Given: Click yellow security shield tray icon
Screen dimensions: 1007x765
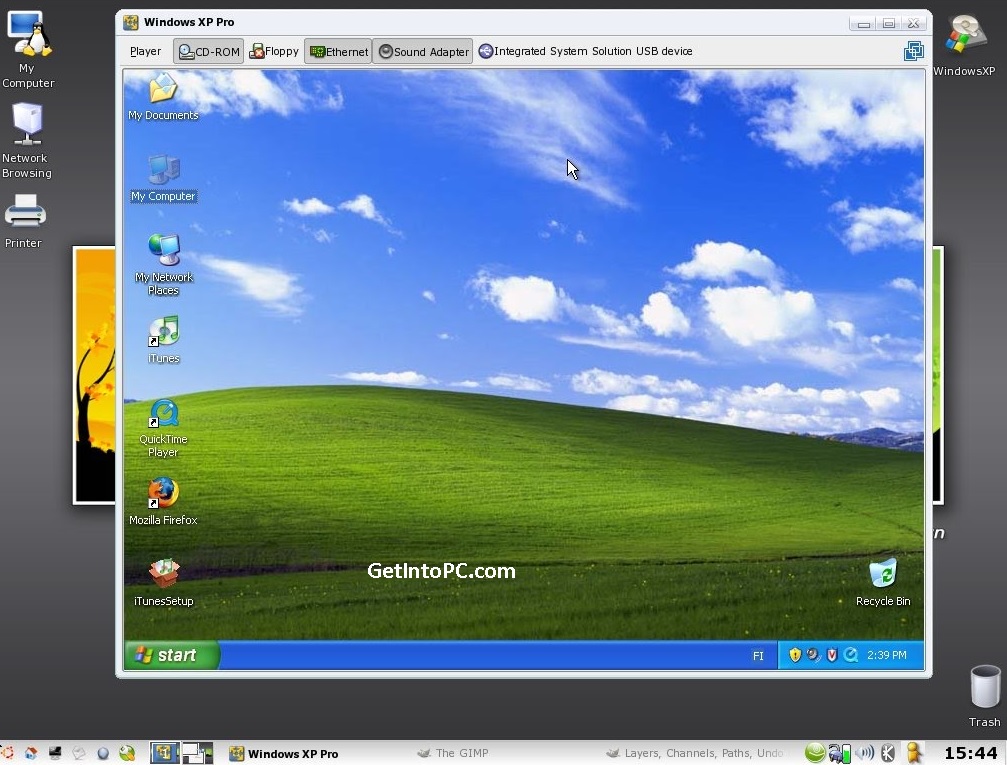Looking at the screenshot, I should (795, 655).
